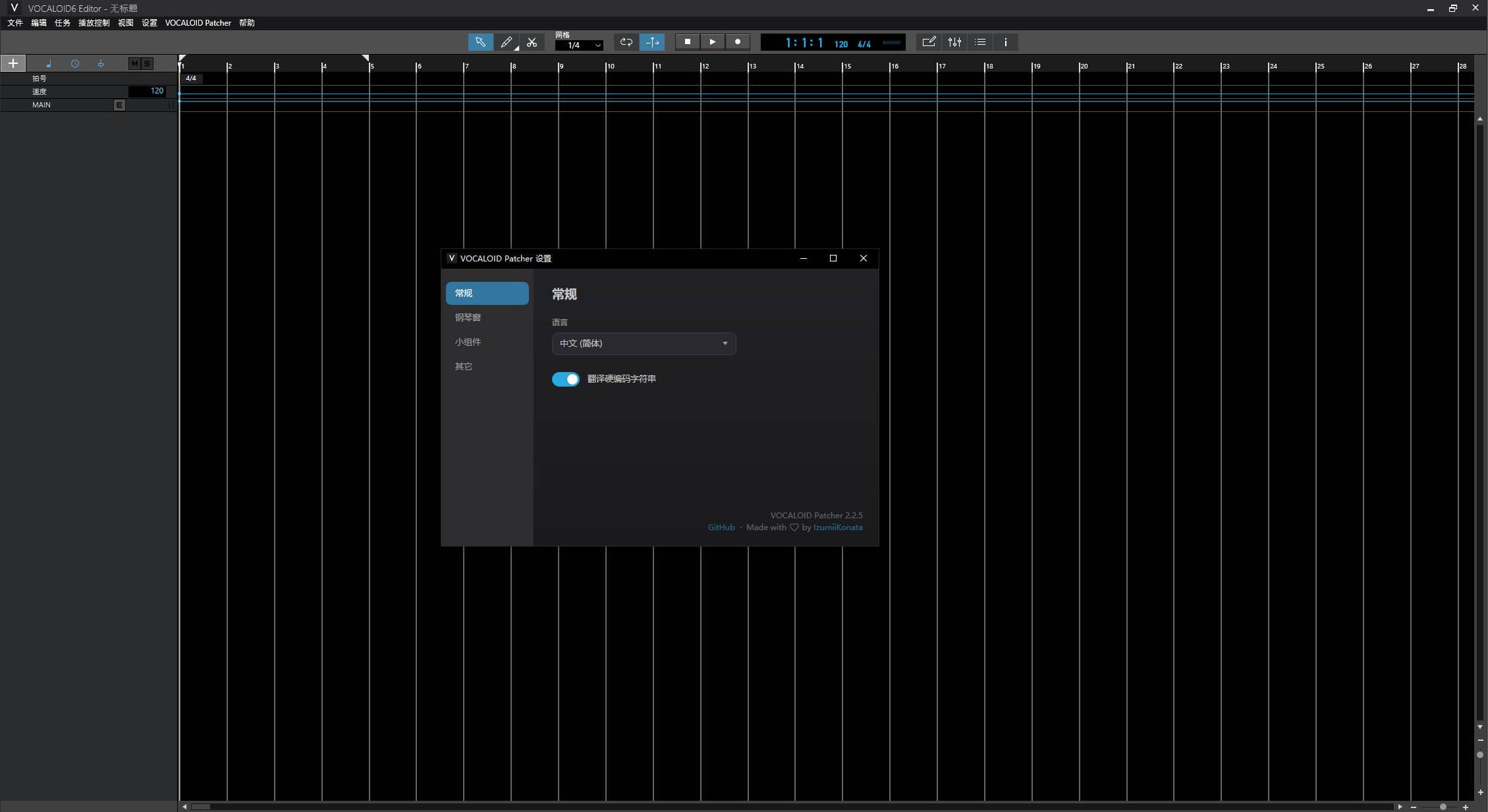Select the scissors cut tool
This screenshot has width=1488, height=812.
tap(532, 42)
